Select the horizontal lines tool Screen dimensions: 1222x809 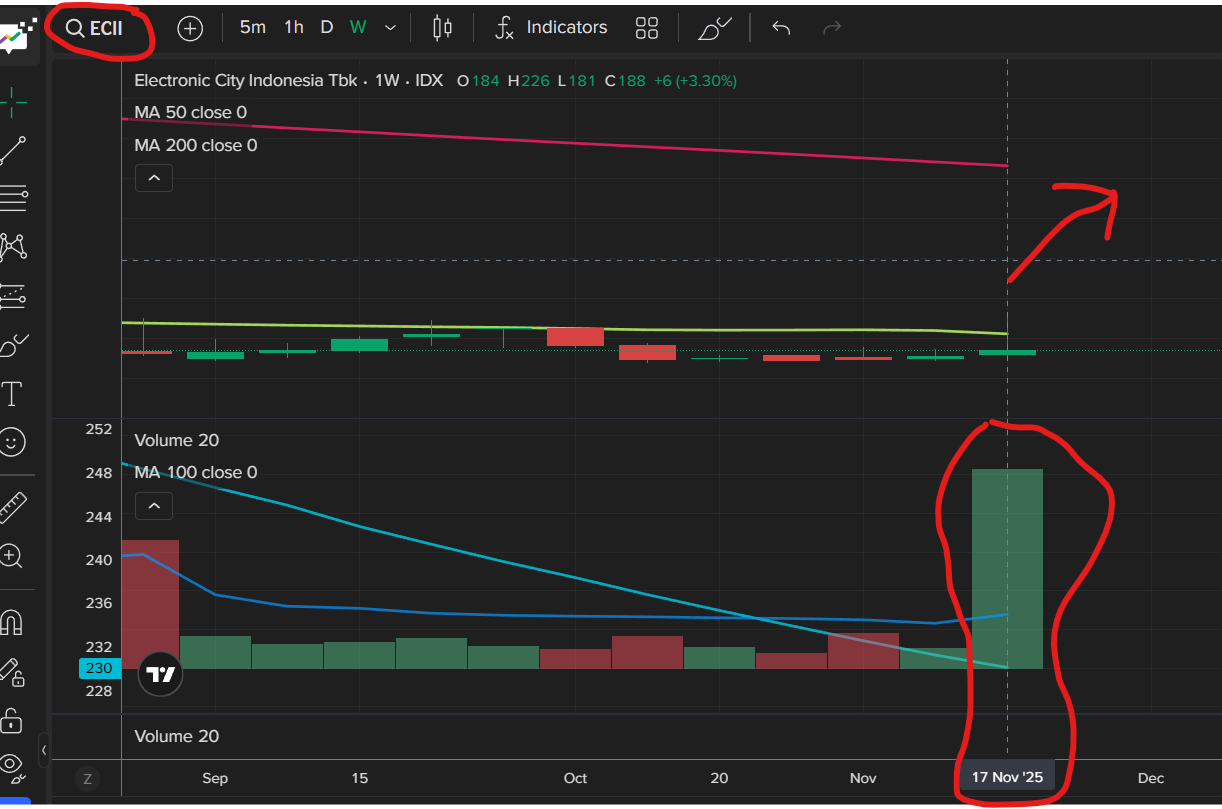click(x=13, y=198)
